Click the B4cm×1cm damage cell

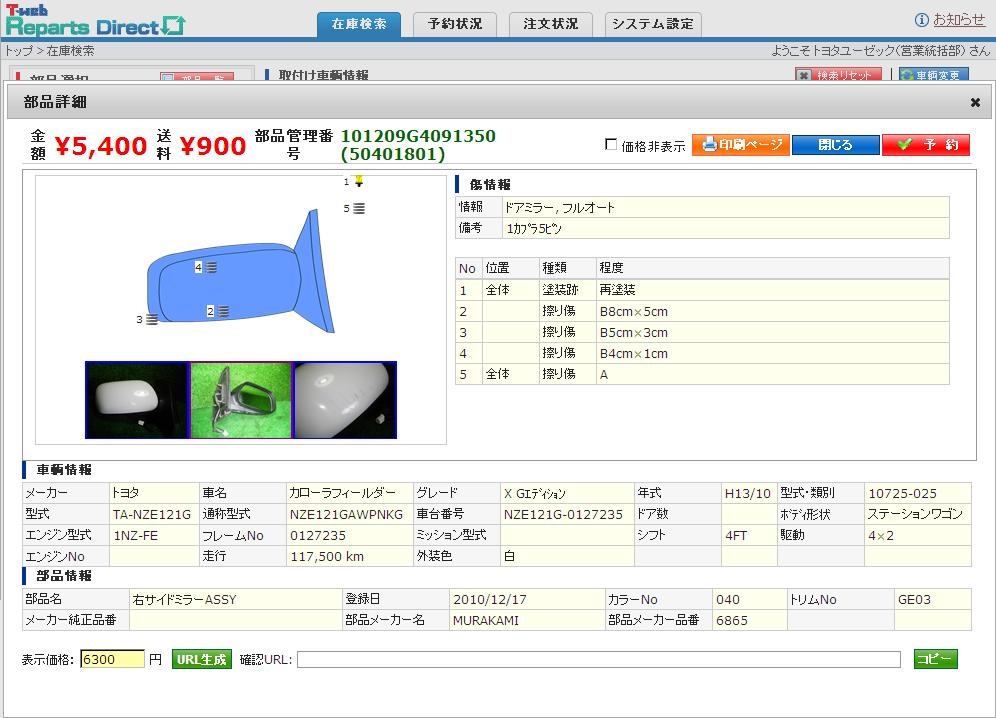pos(772,353)
